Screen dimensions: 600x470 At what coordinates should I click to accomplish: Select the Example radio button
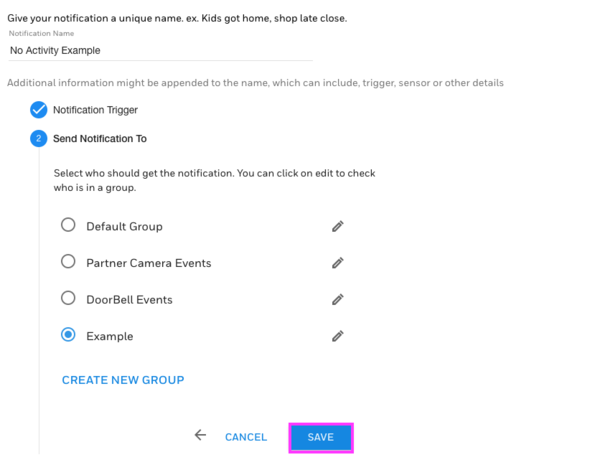[68, 335]
